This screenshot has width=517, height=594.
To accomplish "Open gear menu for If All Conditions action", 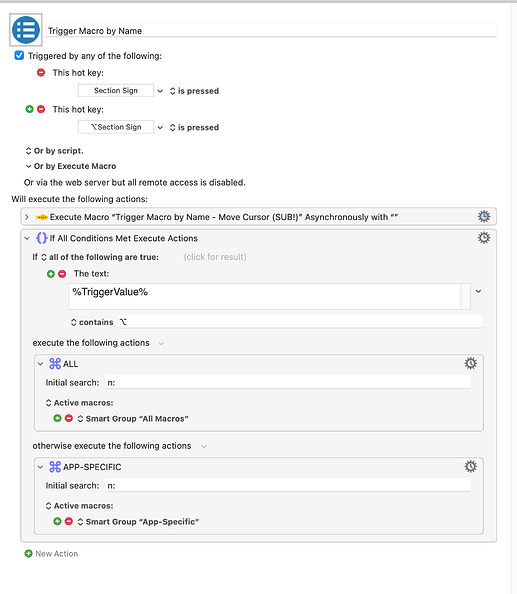I will click(484, 238).
